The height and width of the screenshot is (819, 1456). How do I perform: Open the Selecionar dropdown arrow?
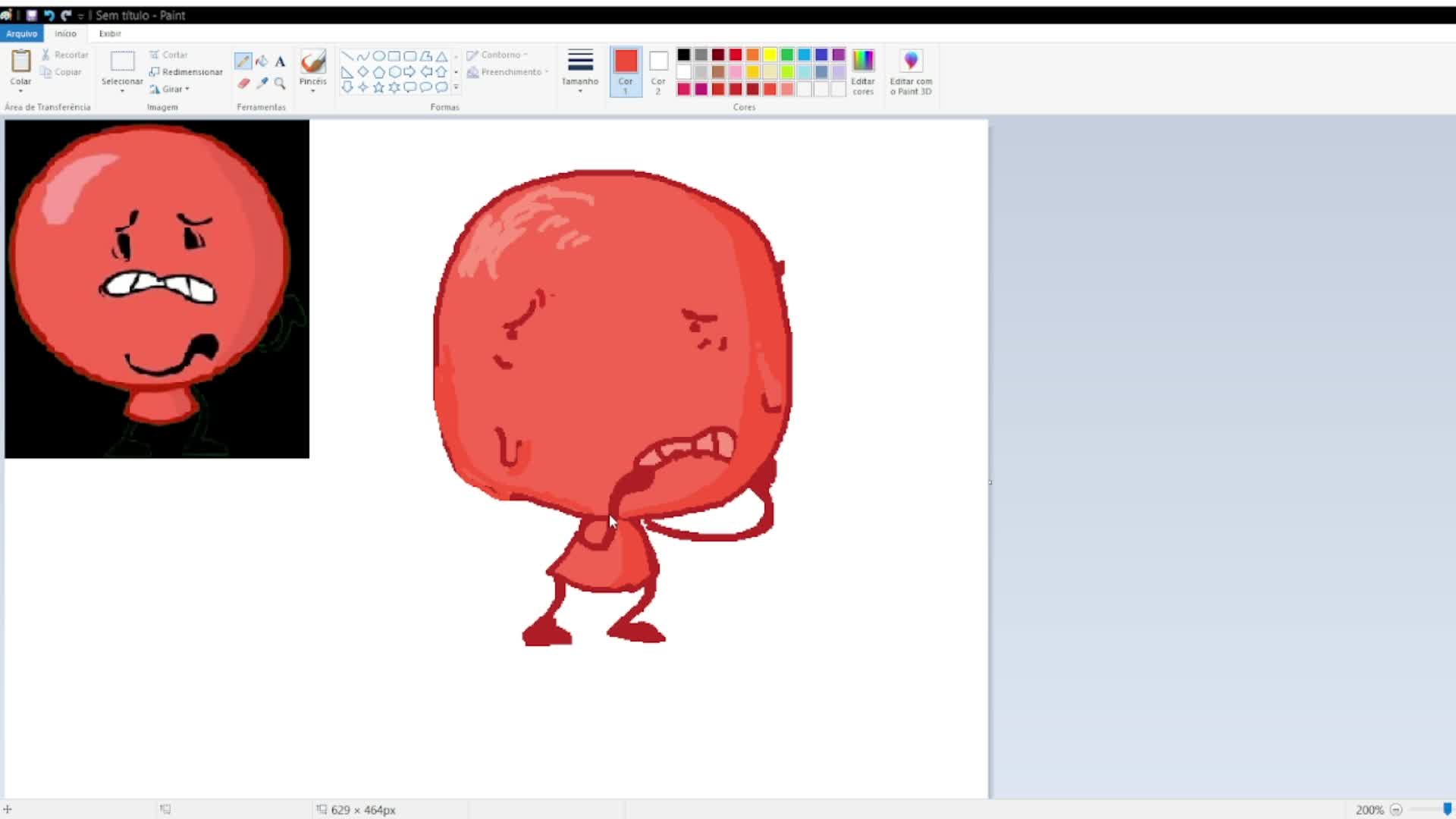click(122, 91)
